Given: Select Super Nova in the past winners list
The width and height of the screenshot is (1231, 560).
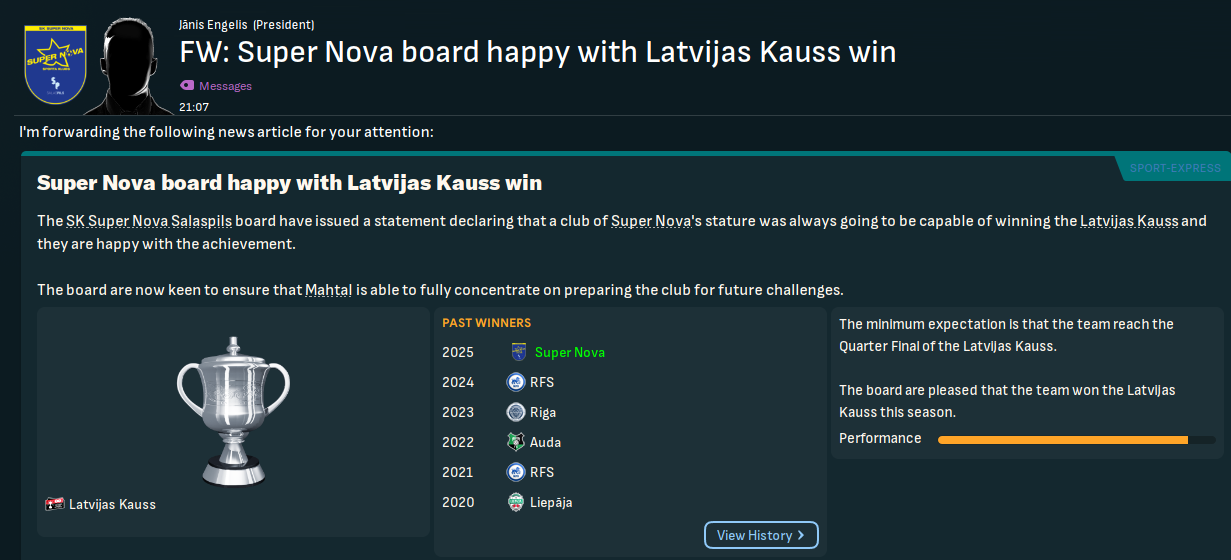Looking at the screenshot, I should [569, 352].
